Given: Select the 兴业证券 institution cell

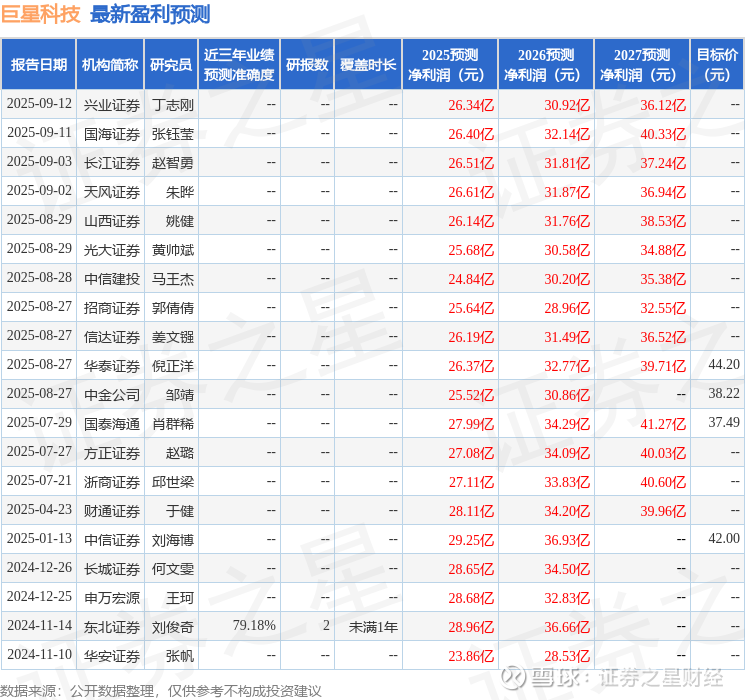Looking at the screenshot, I should [x=112, y=105].
